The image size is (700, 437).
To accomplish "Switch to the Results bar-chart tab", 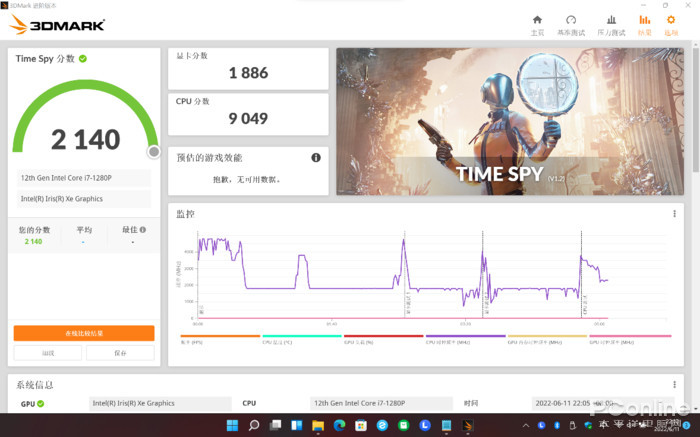I will [x=644, y=20].
